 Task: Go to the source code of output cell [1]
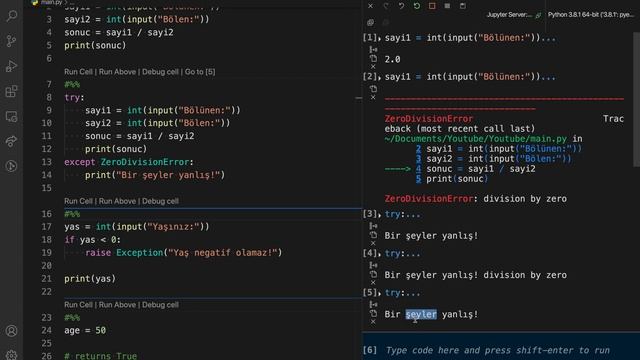373,50
